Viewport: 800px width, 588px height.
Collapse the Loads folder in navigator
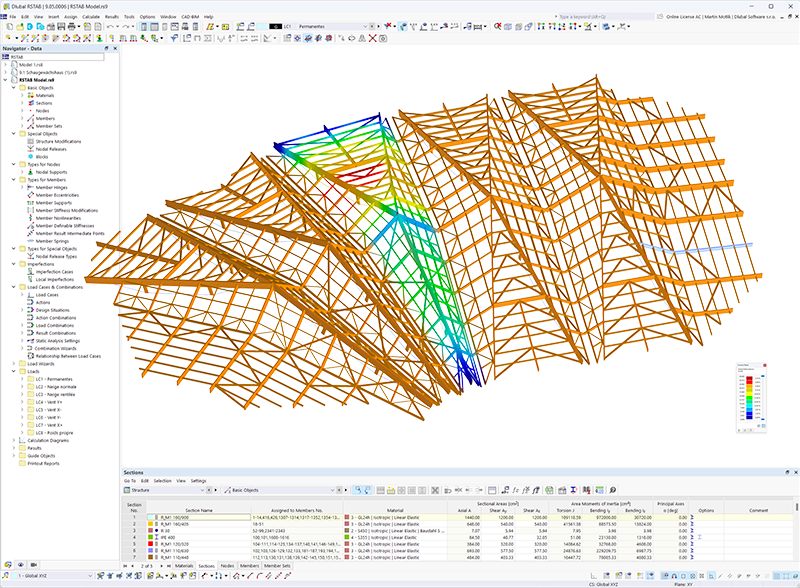pos(14,371)
